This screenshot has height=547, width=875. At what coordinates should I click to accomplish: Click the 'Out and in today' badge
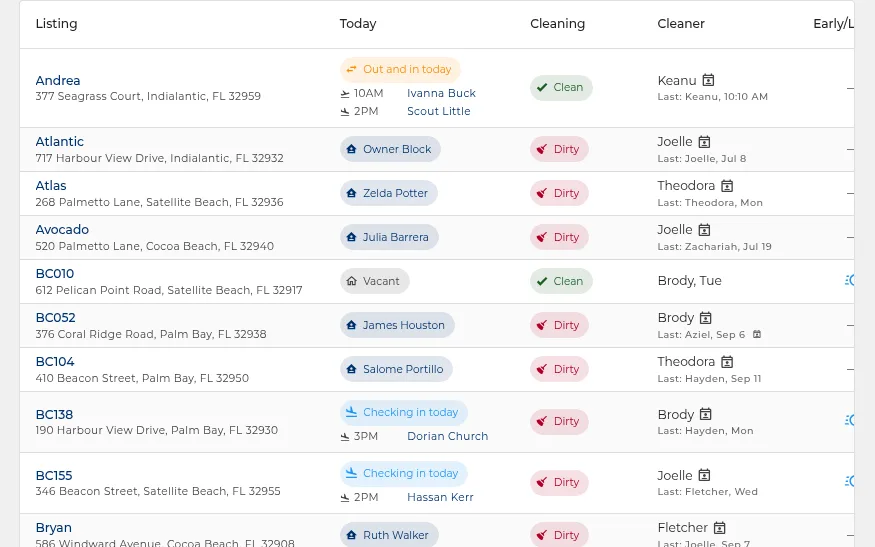tap(400, 70)
